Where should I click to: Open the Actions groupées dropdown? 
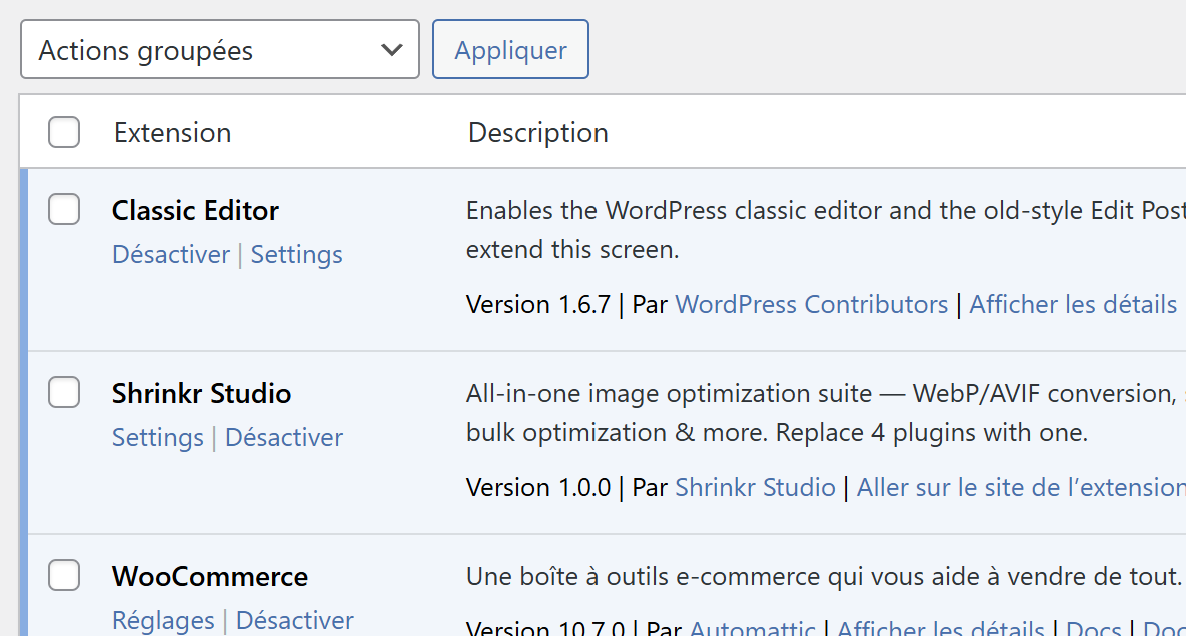click(x=219, y=49)
